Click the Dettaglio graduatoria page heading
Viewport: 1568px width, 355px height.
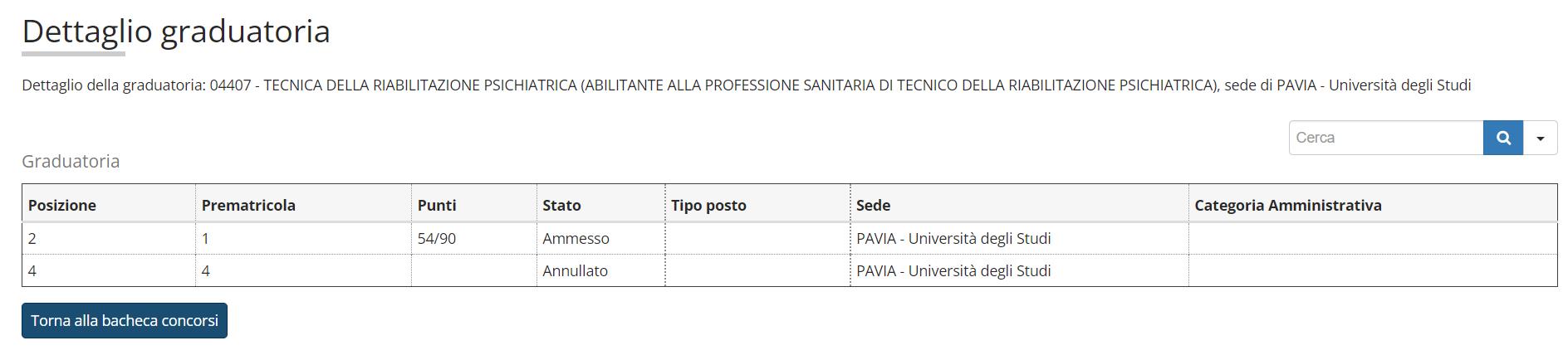tap(176, 32)
